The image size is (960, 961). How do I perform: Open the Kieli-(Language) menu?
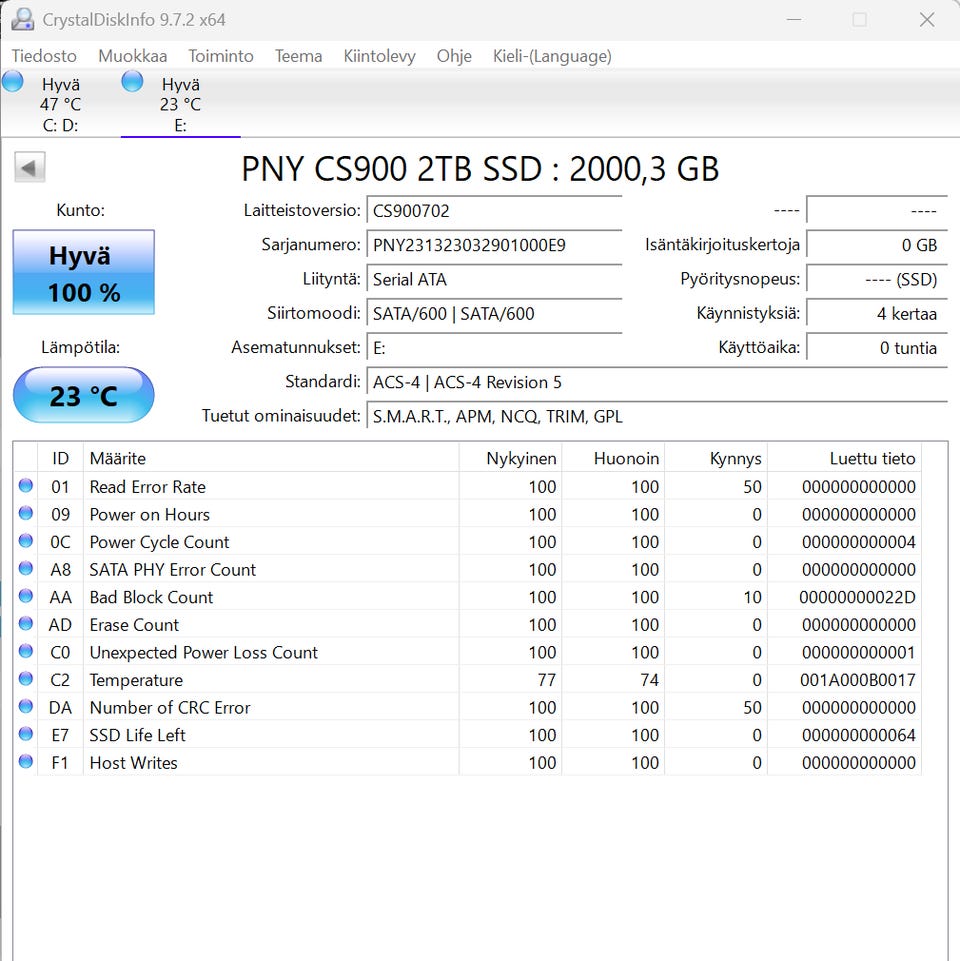pos(552,56)
